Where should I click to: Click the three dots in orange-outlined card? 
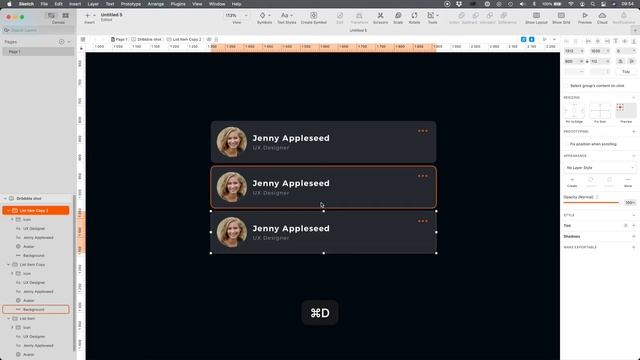422,176
